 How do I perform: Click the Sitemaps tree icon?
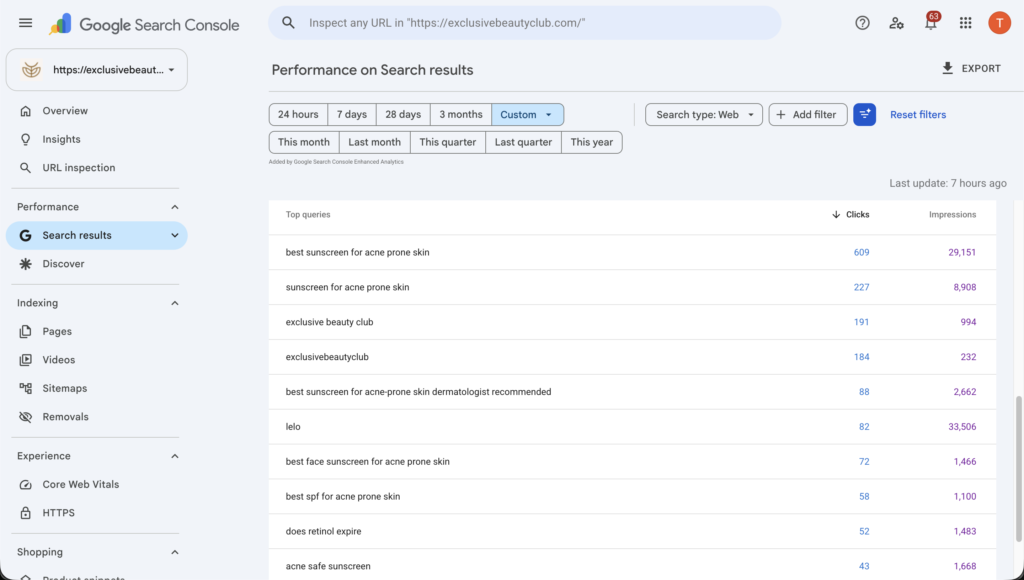point(25,388)
